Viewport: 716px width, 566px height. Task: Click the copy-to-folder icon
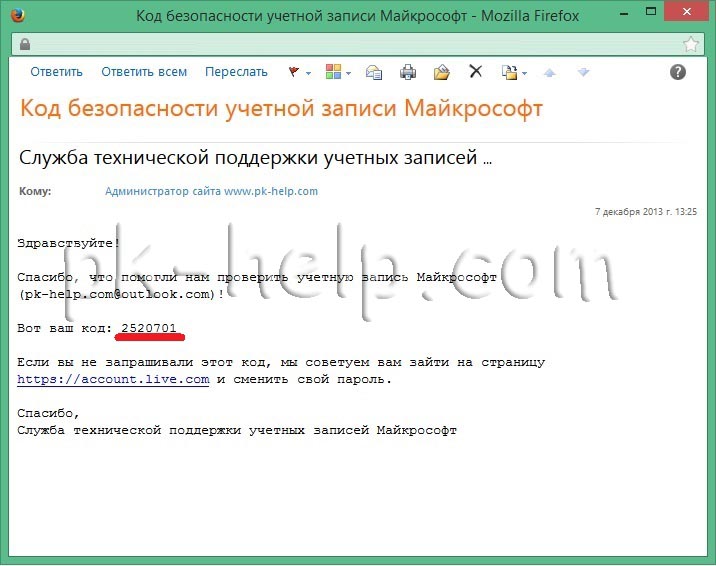point(509,72)
